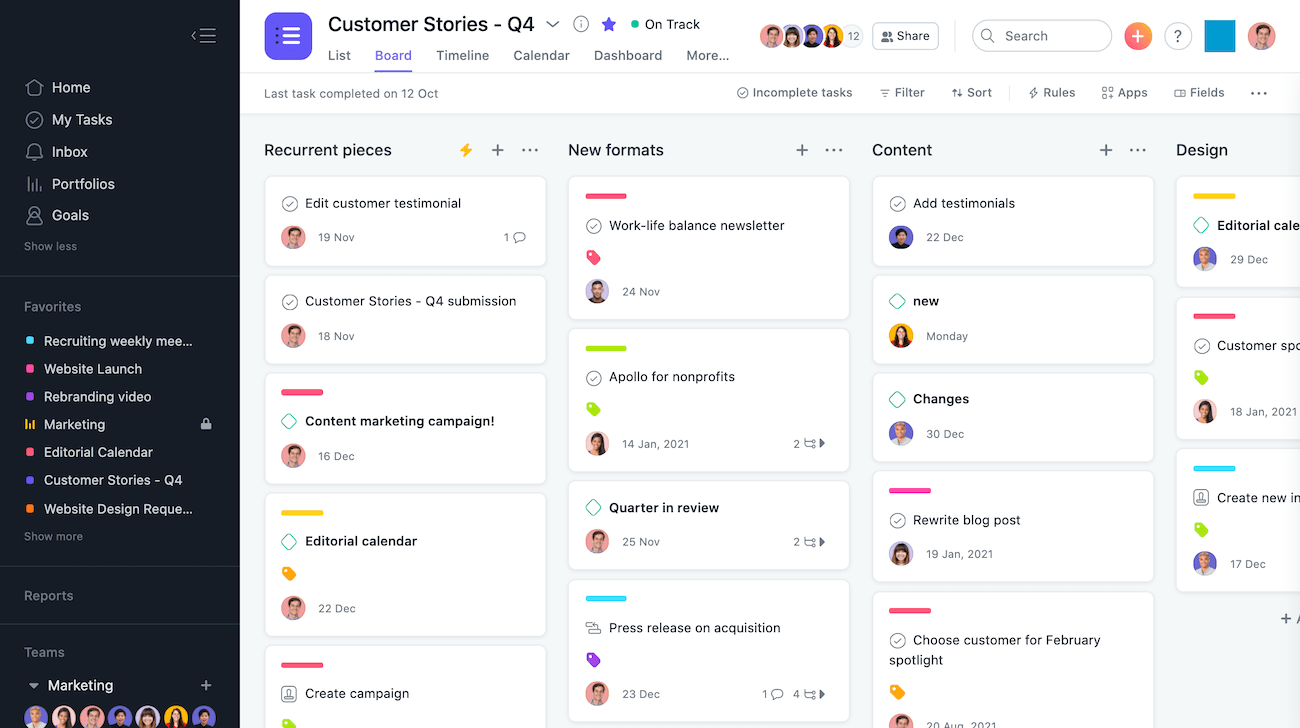Open the project title dropdown arrow

coord(553,24)
